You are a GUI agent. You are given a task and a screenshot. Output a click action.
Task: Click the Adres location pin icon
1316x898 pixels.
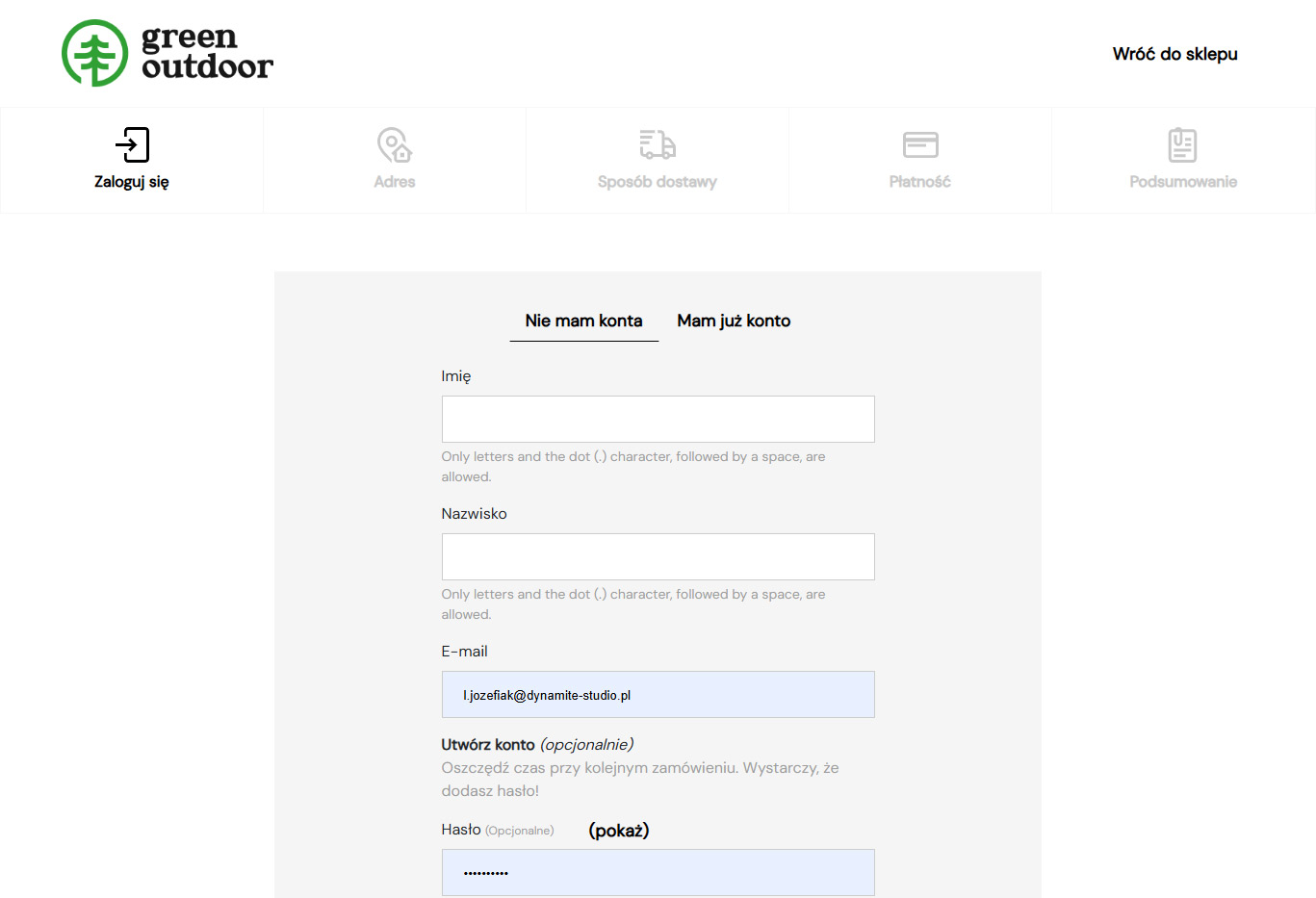tap(394, 145)
